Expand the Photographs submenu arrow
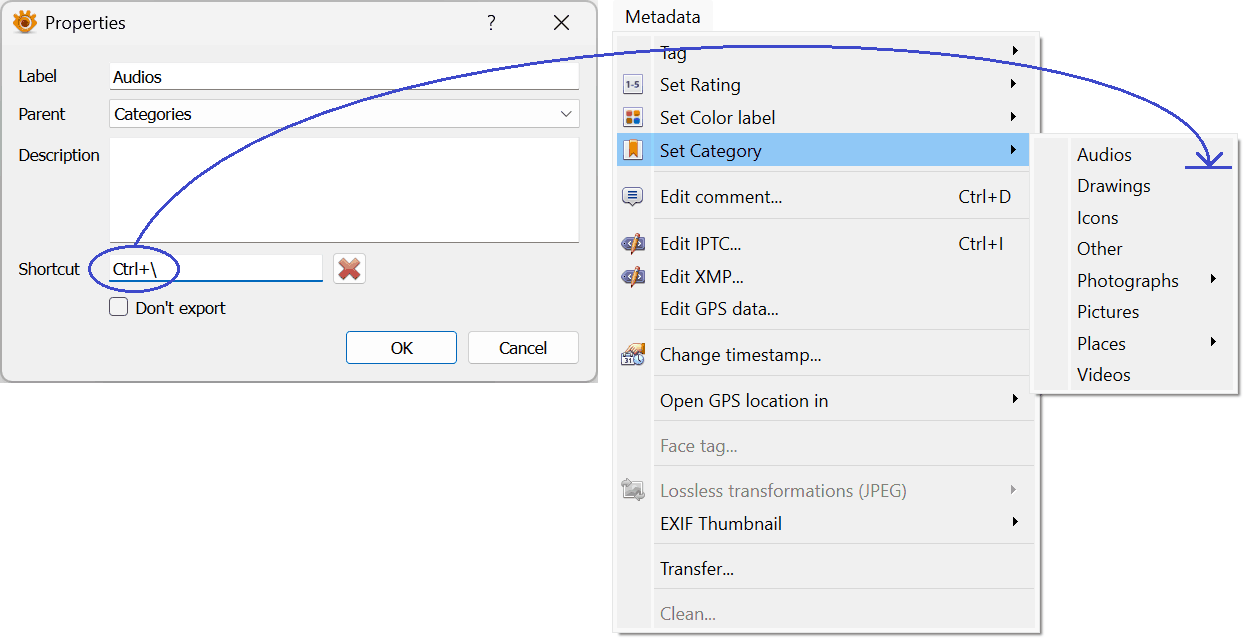 [1213, 280]
